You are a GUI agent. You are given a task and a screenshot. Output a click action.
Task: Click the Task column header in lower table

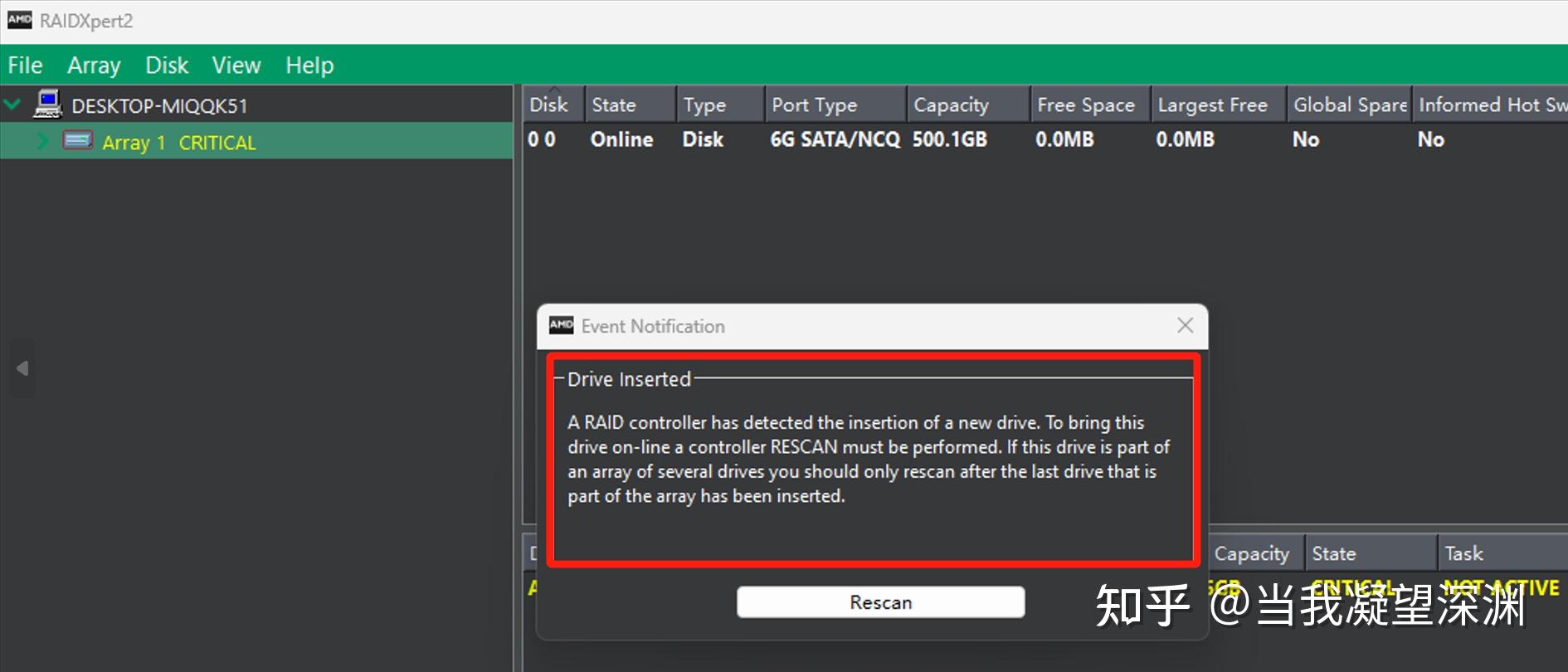pyautogui.click(x=1502, y=553)
